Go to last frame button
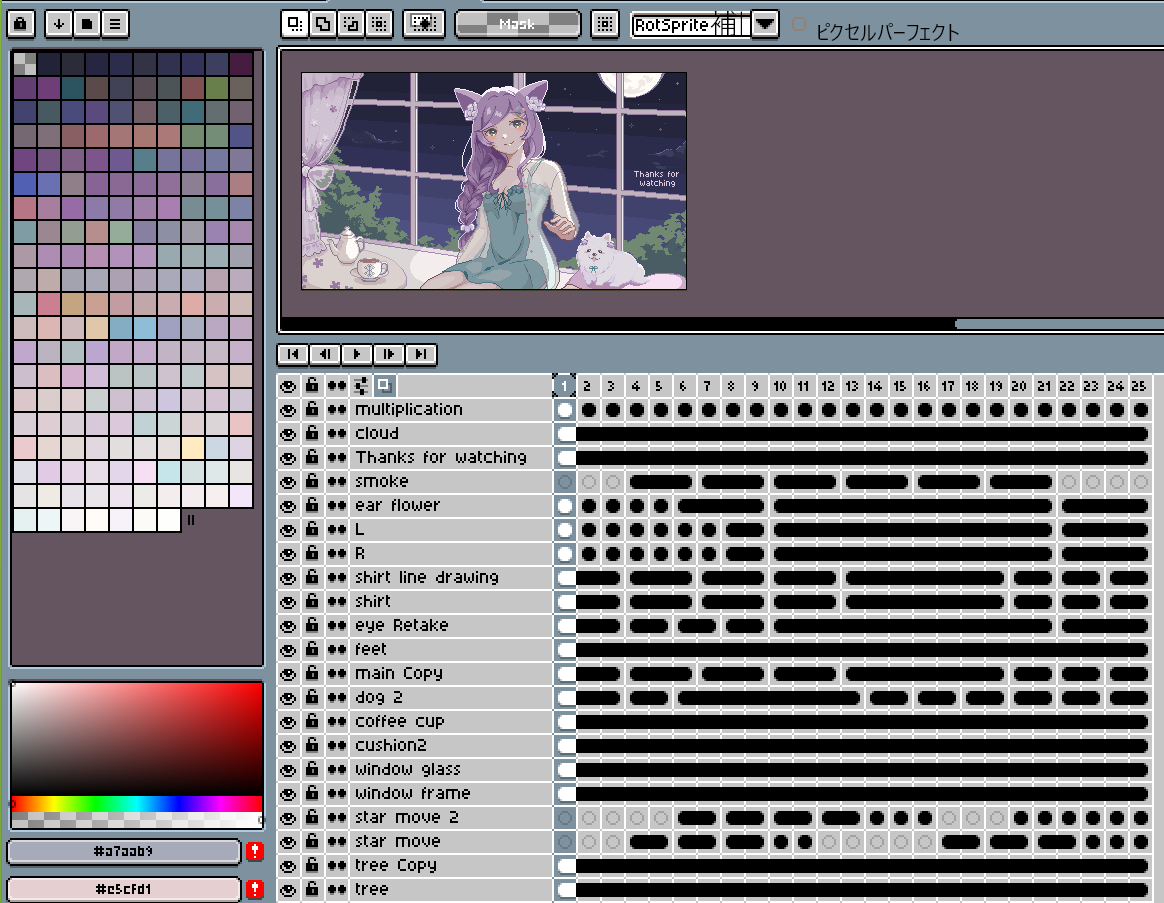 click(421, 354)
